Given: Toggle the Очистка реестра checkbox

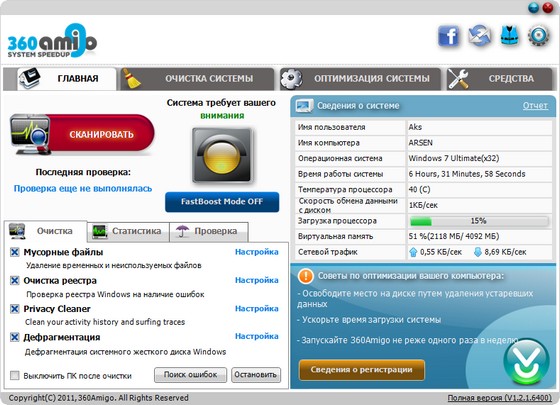Looking at the screenshot, I should [x=14, y=280].
